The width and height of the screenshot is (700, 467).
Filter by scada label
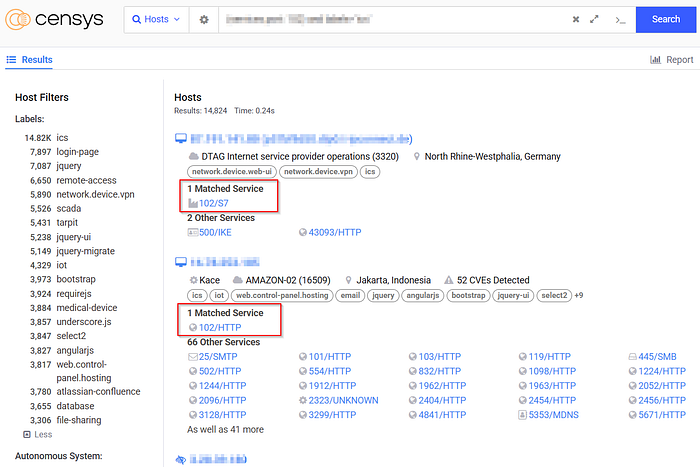click(69, 208)
